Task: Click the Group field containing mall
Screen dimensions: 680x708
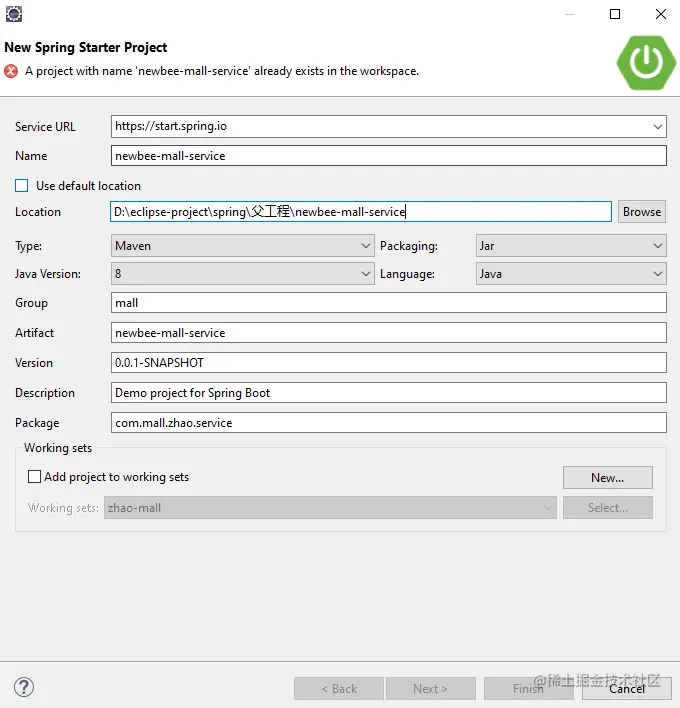Action: pos(389,303)
